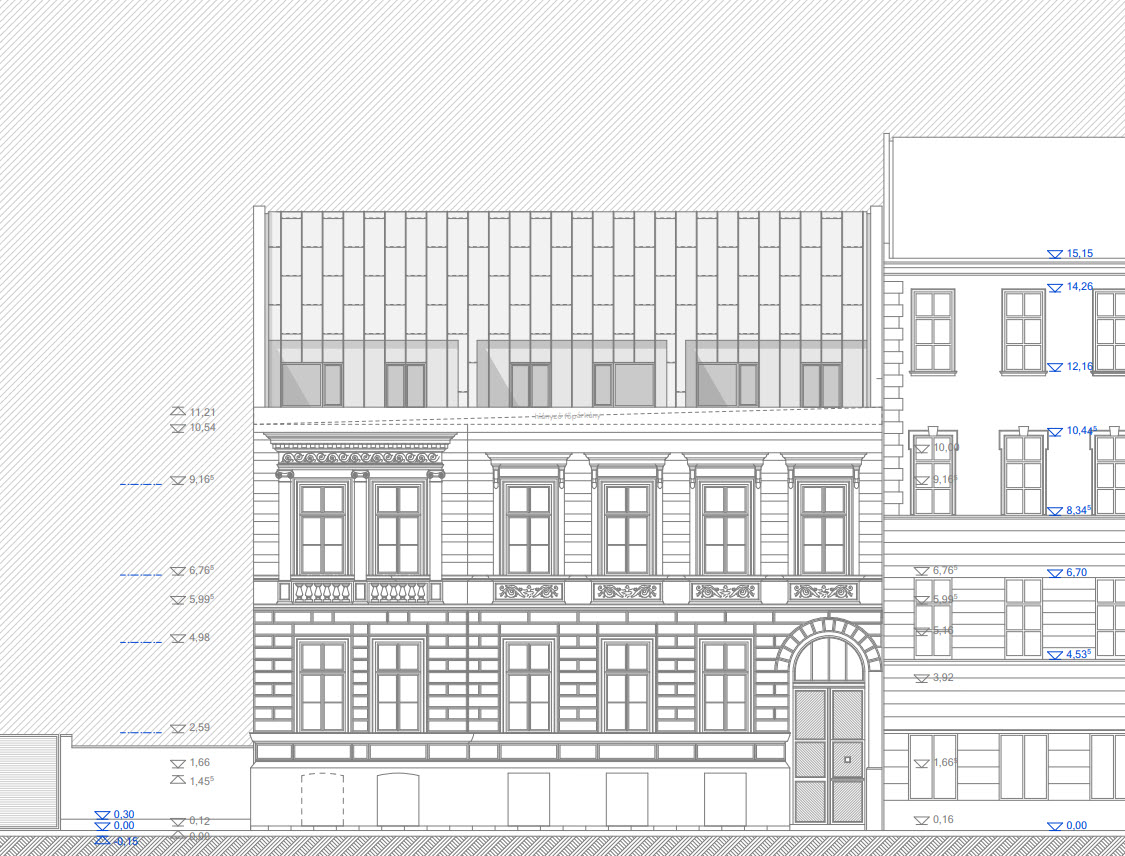
Task: Select the gray 1,66⁵ level label
Action: tap(946, 762)
